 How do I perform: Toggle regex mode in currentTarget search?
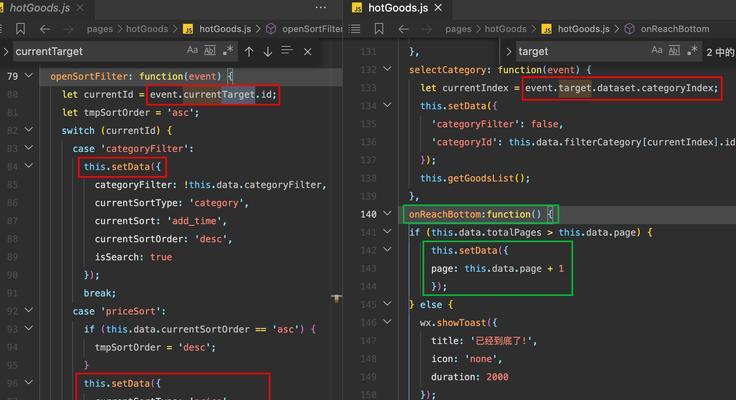pos(228,50)
